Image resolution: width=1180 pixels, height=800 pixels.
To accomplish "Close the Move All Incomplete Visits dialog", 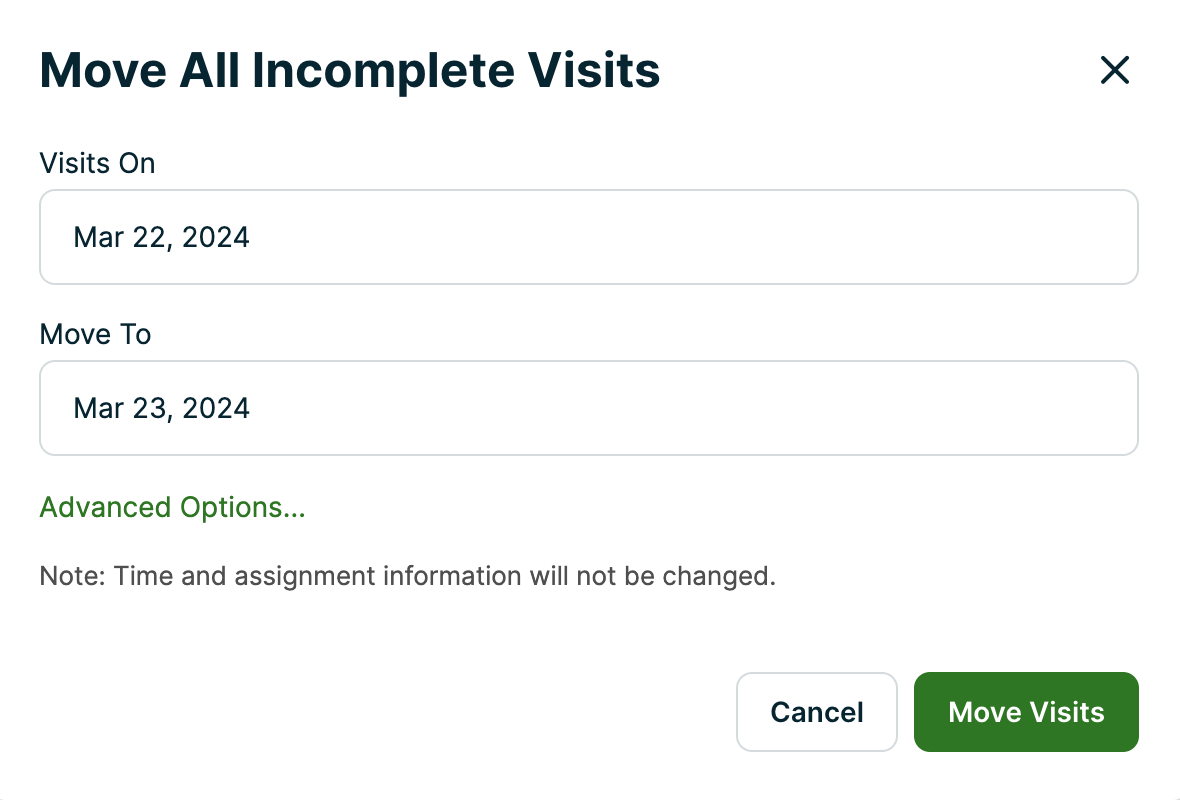I will coord(1114,70).
